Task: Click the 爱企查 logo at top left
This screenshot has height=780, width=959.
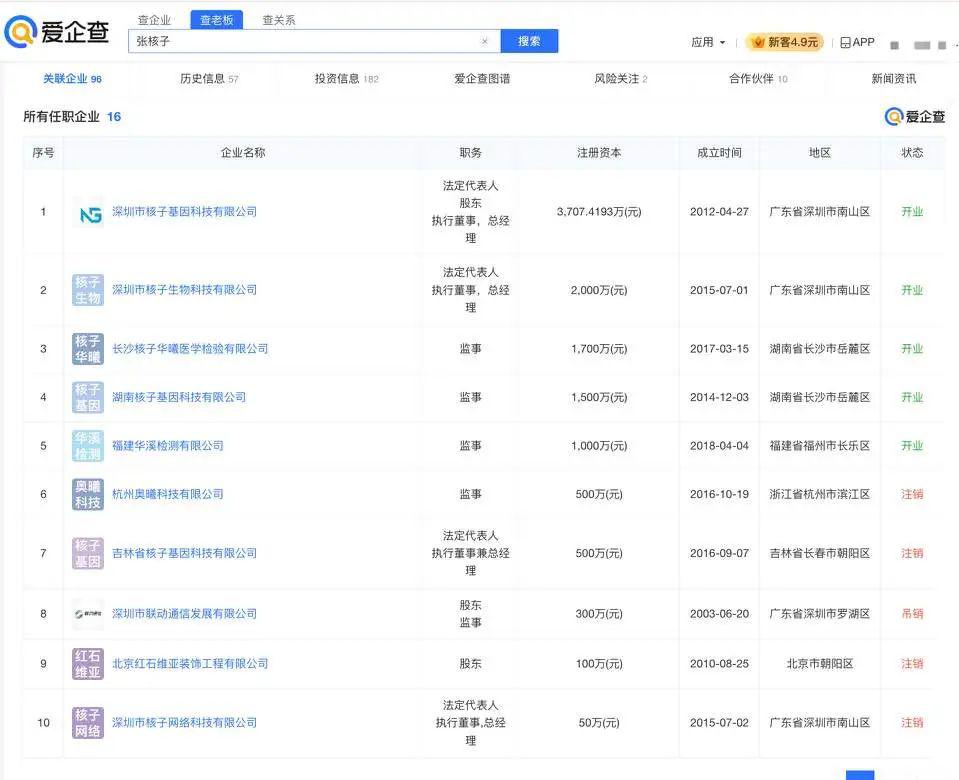Action: [x=56, y=32]
